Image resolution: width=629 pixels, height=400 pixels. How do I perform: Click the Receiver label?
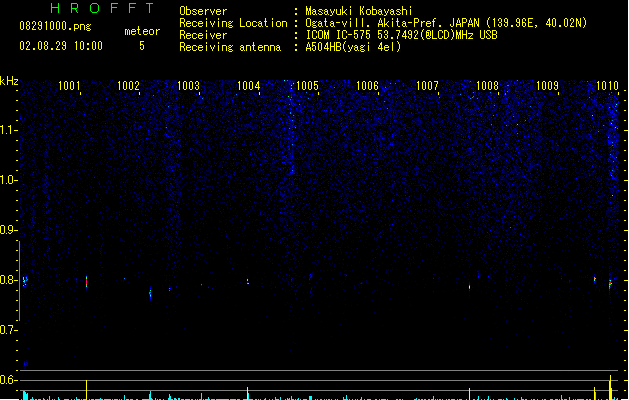coord(203,35)
